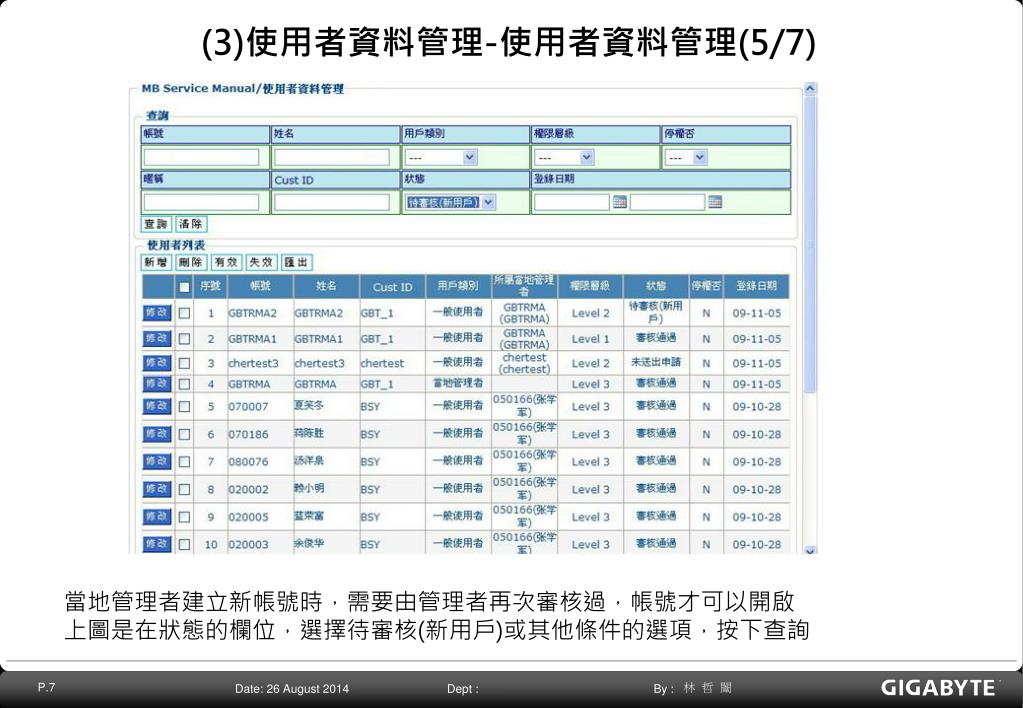Click 修改 button for row 080076

tap(157, 461)
